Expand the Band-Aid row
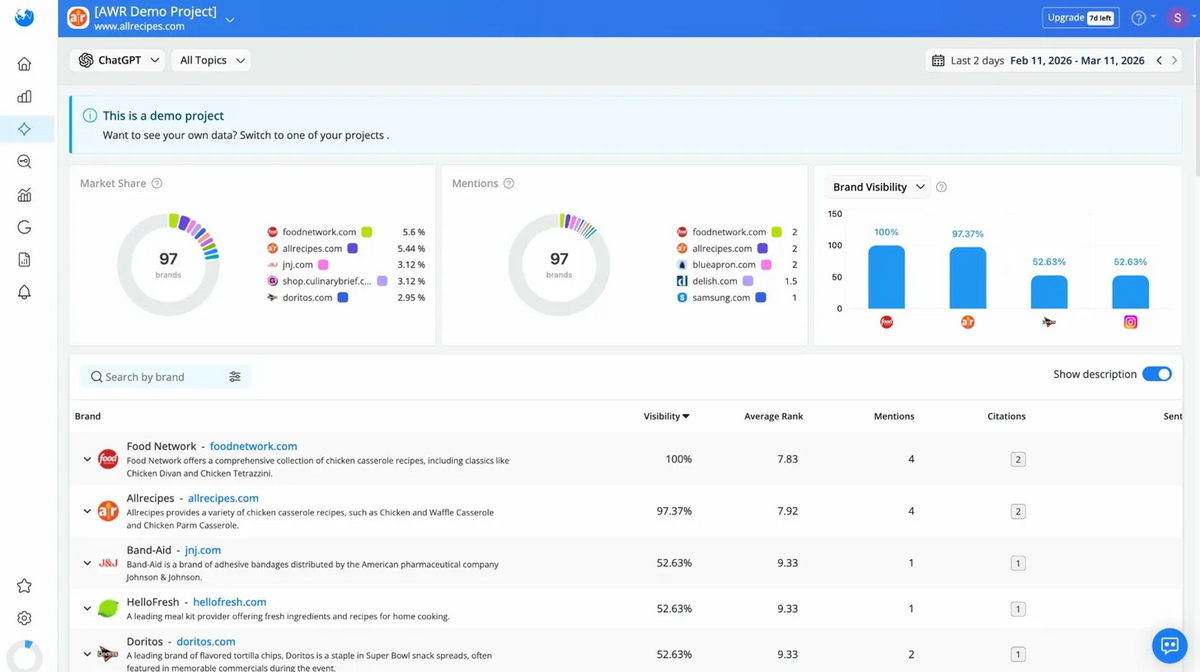This screenshot has height=672, width=1200. (x=87, y=563)
